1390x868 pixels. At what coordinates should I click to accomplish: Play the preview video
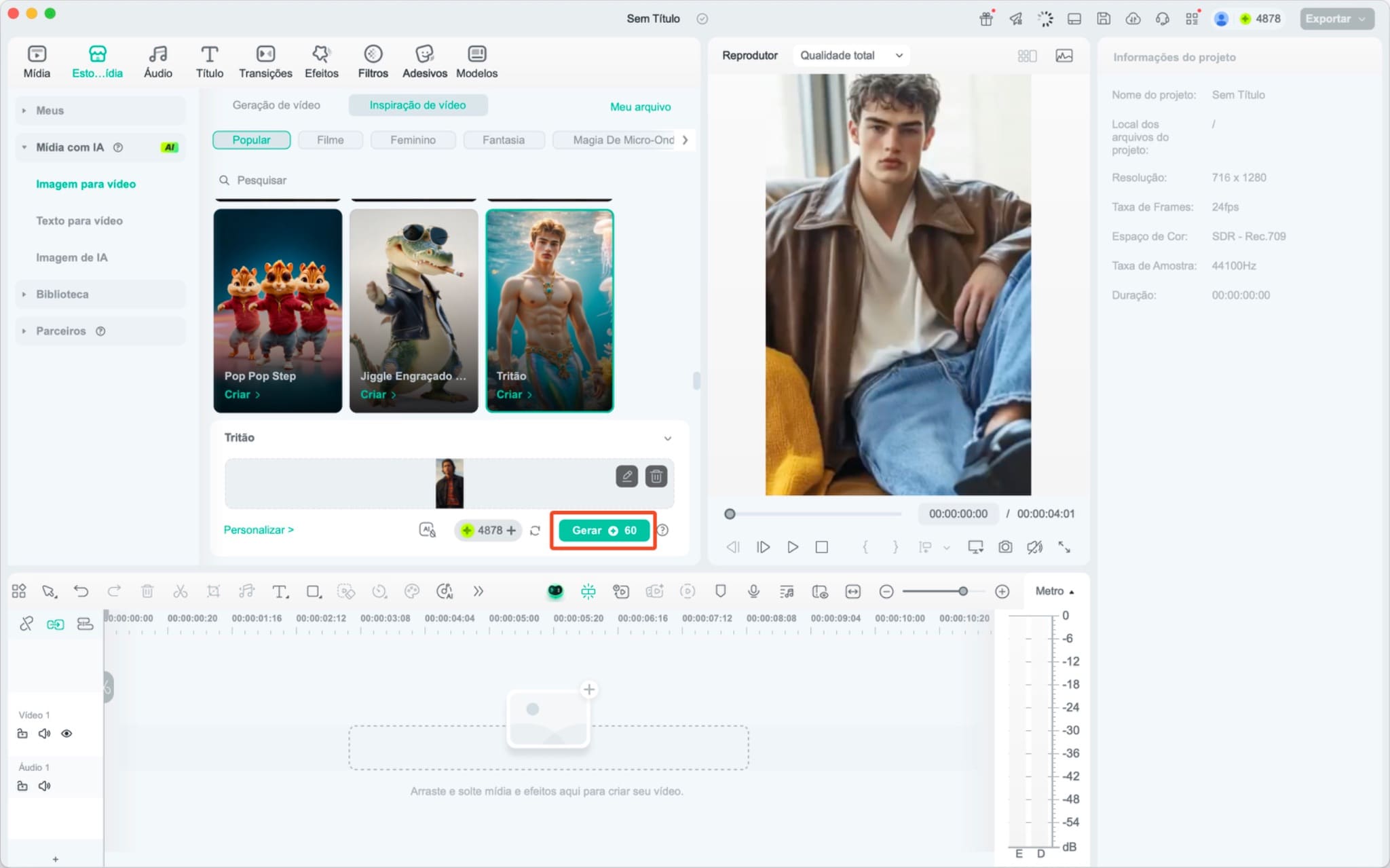[x=792, y=547]
